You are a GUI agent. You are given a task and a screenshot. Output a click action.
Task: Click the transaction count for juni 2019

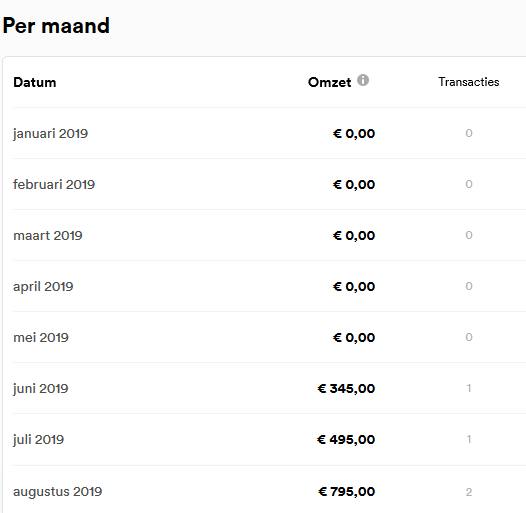click(469, 388)
